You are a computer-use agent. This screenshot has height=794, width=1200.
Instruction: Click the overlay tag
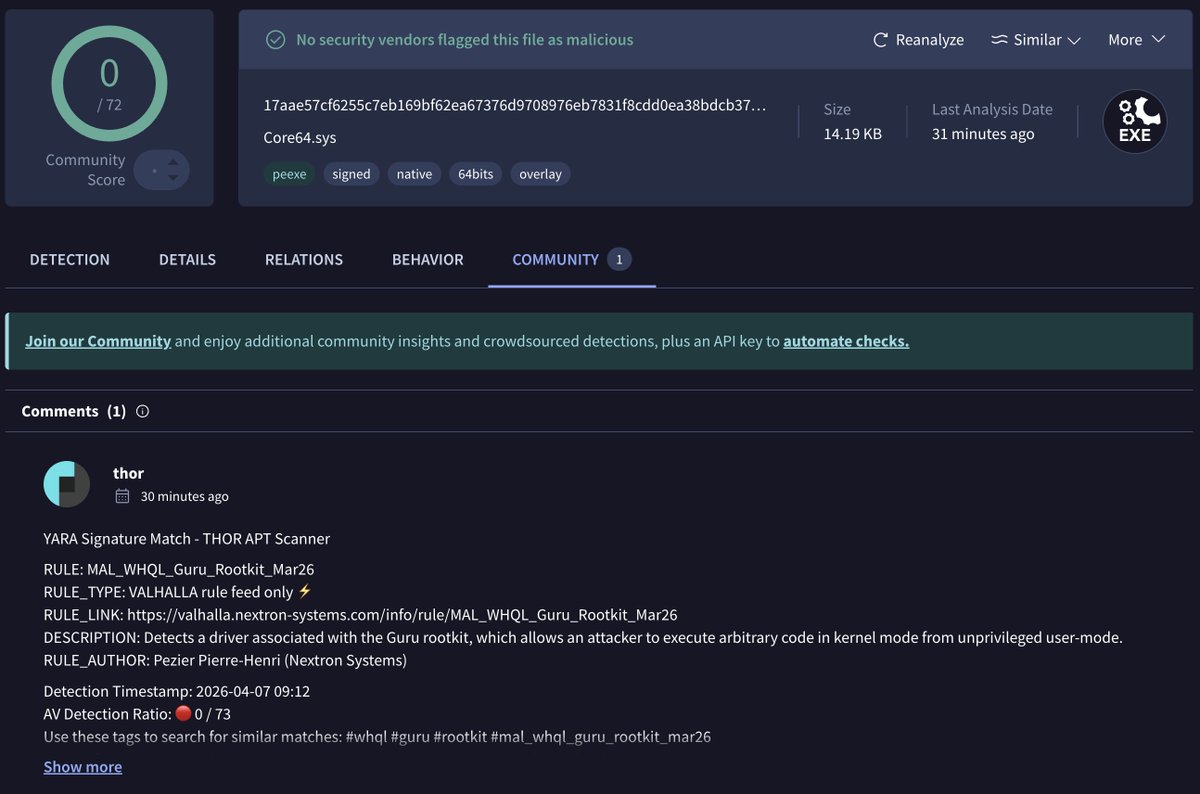click(540, 174)
